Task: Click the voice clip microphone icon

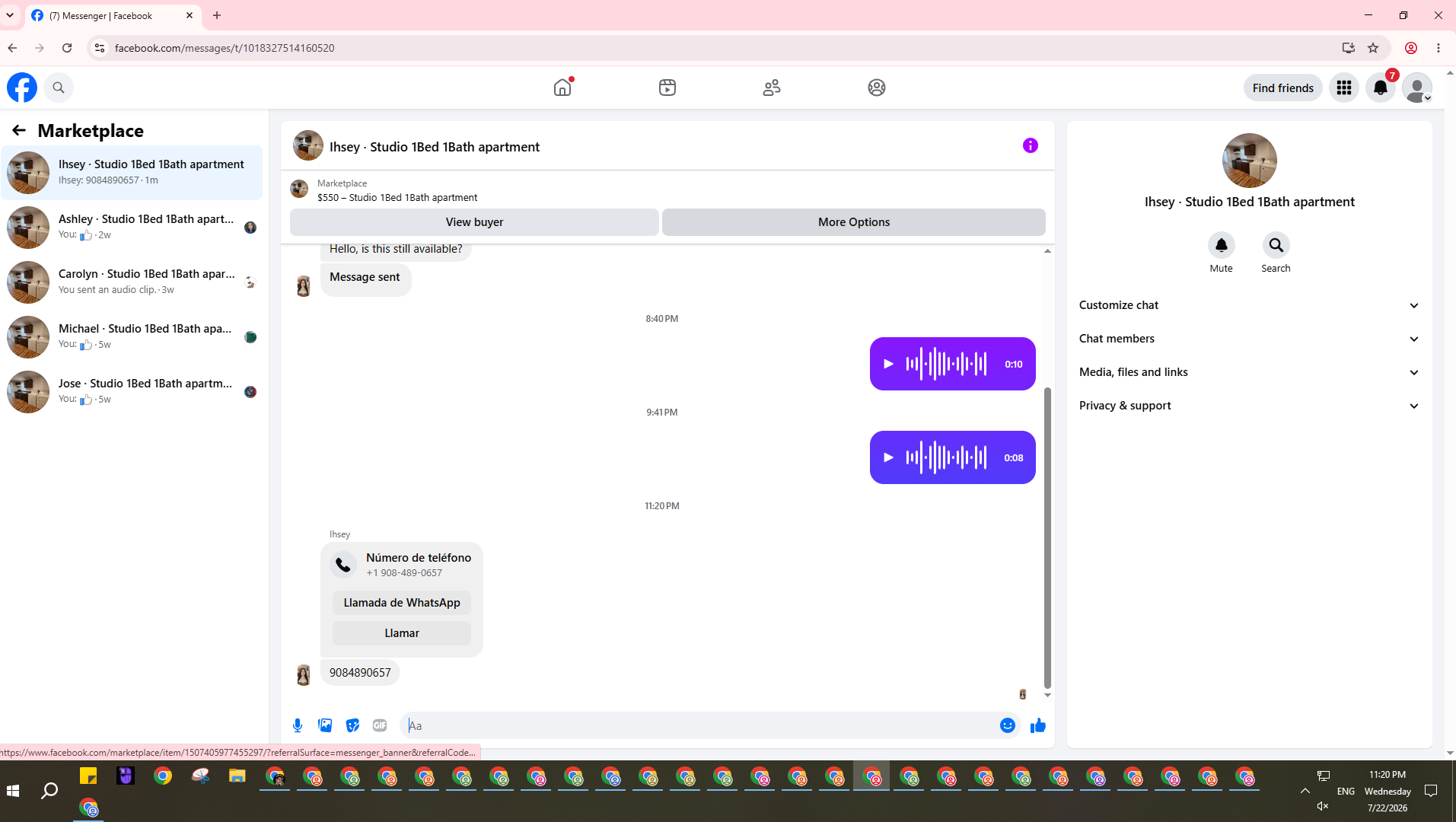Action: point(298,725)
